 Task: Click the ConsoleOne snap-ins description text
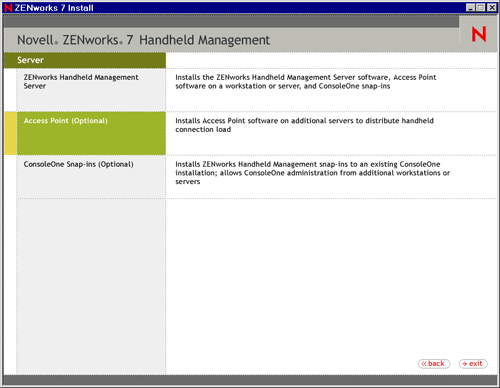[x=312, y=173]
